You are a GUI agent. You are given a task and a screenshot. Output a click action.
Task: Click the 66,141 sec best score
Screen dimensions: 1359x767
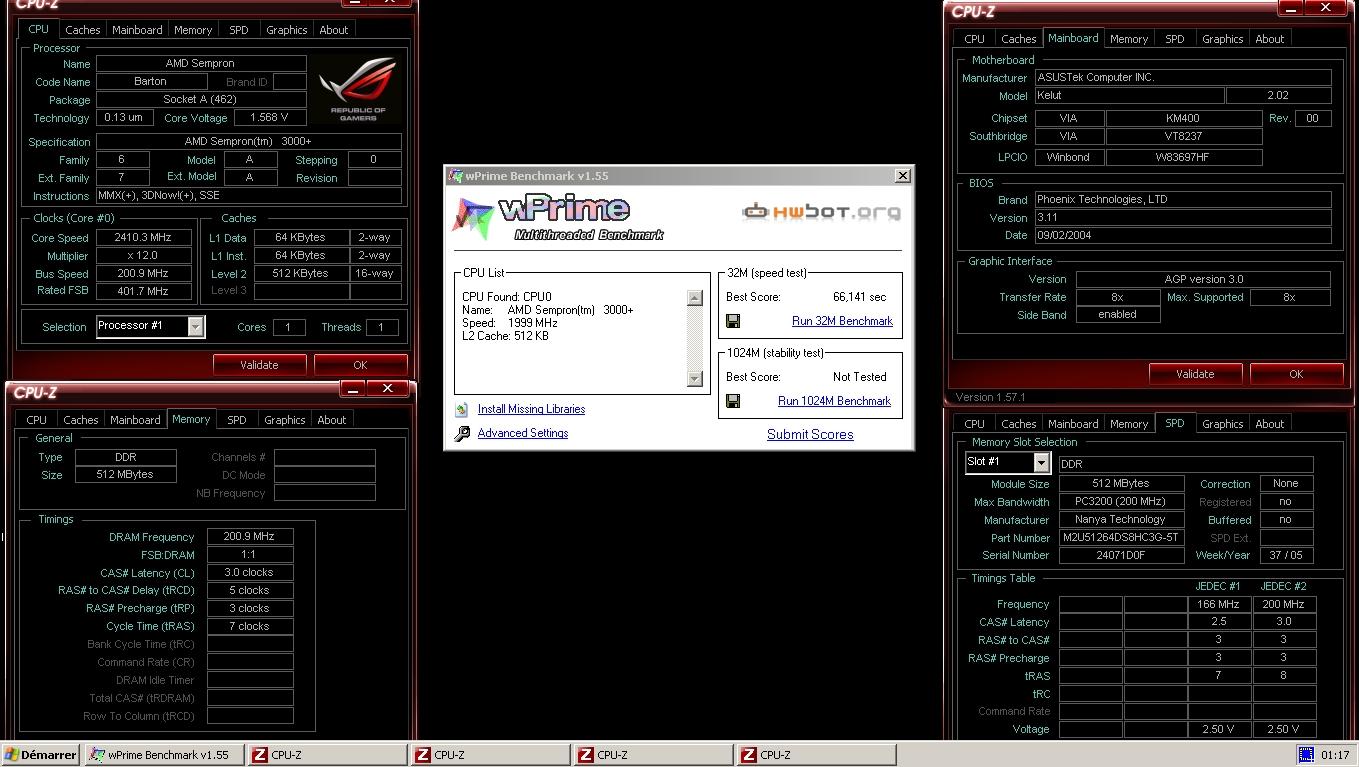[859, 297]
